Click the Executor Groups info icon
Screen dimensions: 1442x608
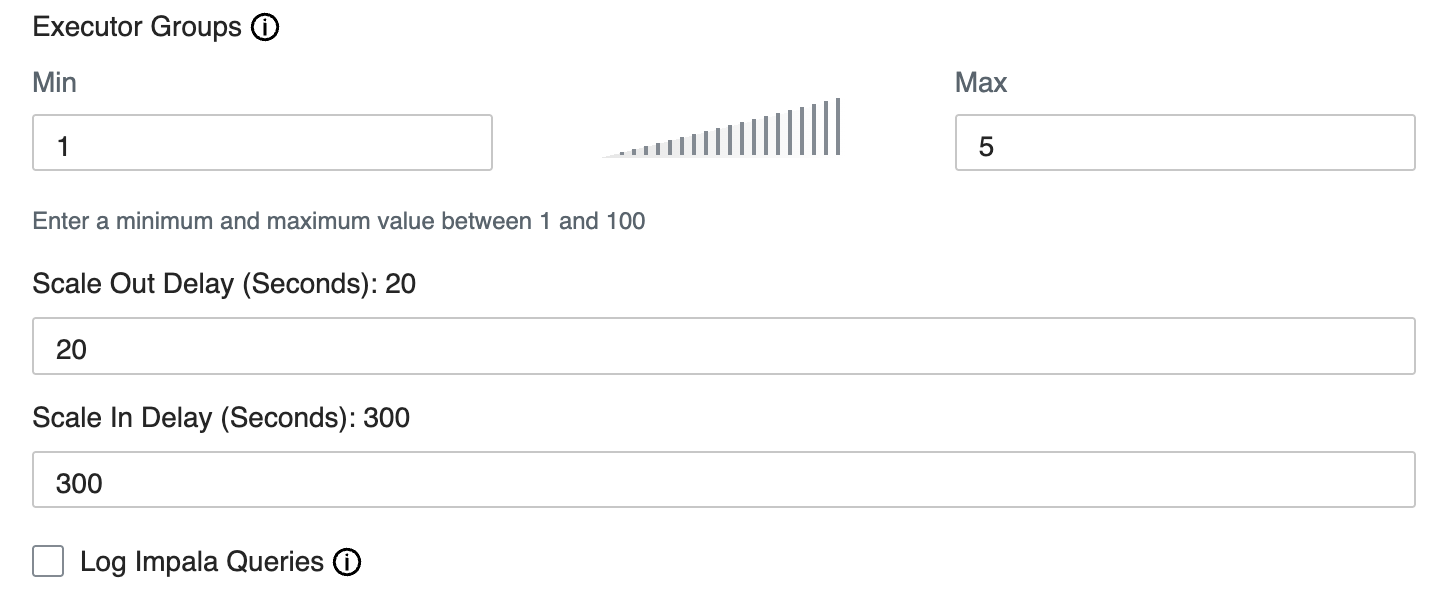point(265,27)
